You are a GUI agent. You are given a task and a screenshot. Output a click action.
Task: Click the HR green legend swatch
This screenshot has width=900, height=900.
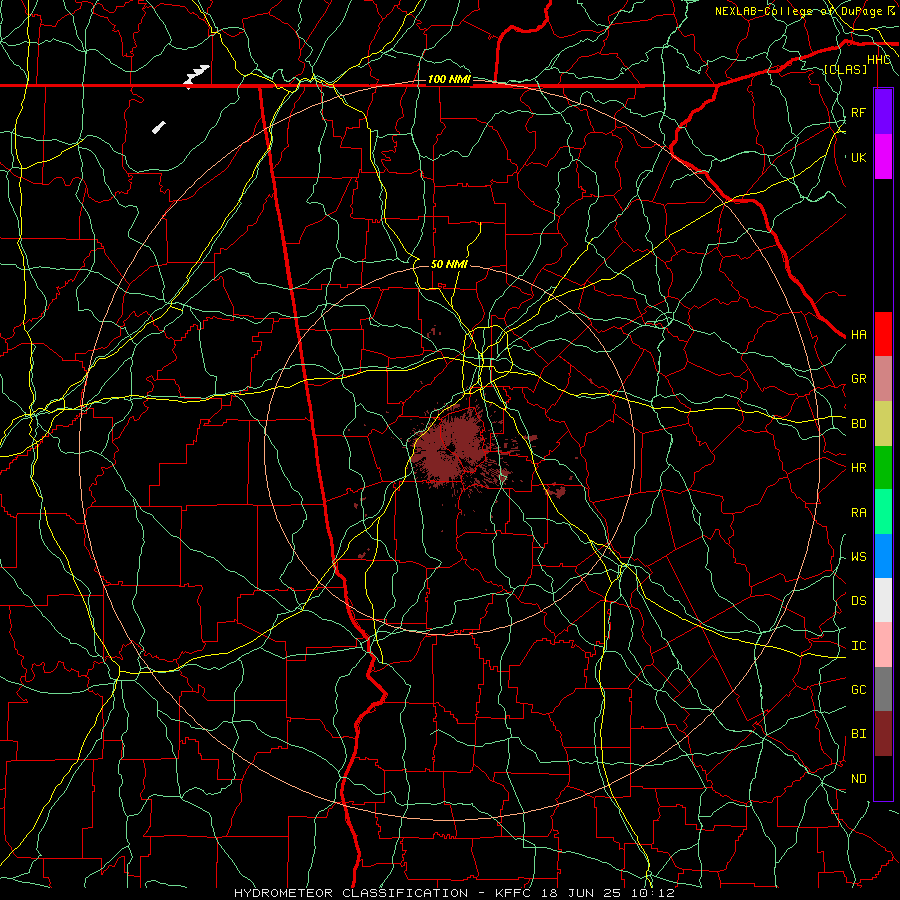coord(883,467)
